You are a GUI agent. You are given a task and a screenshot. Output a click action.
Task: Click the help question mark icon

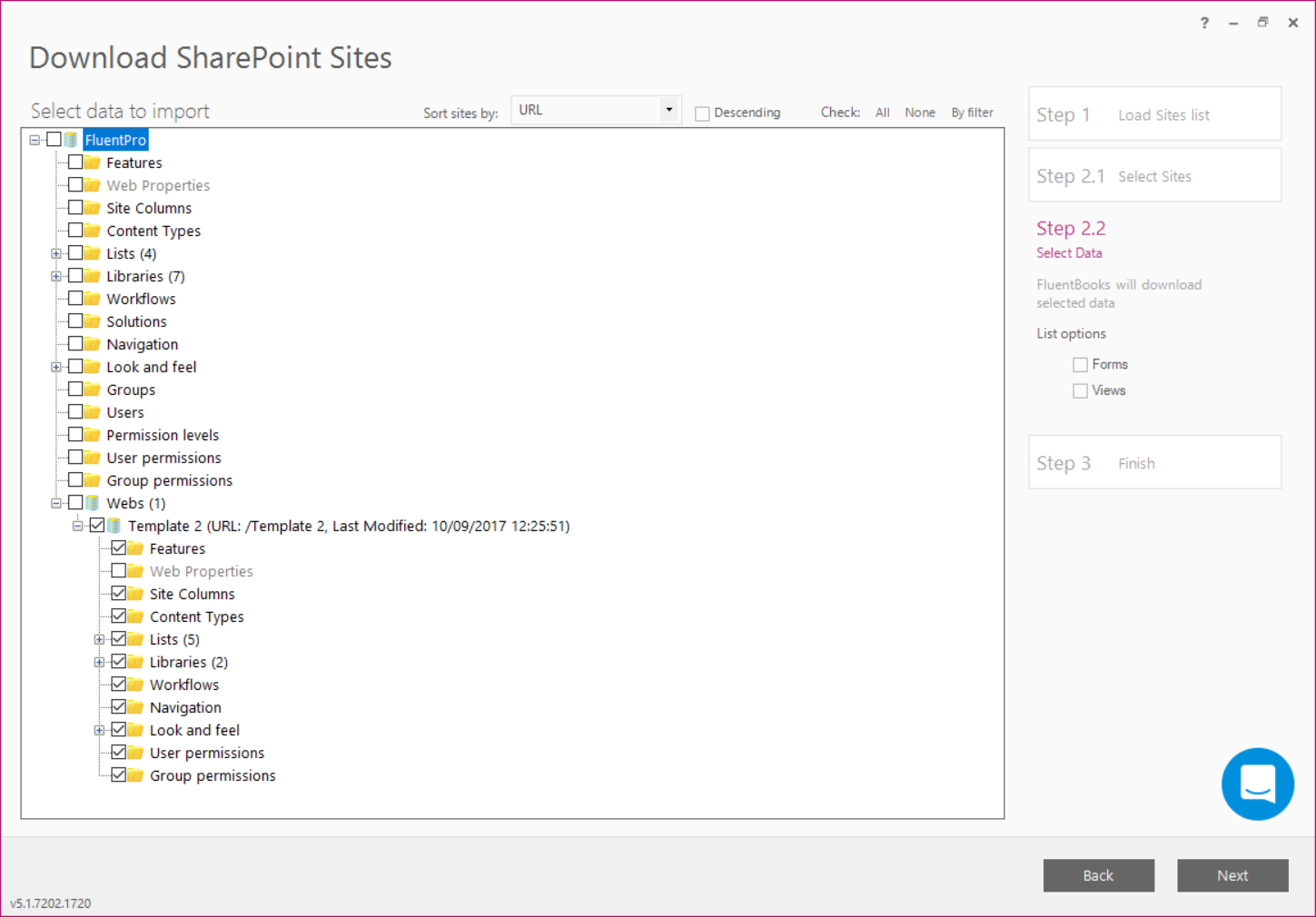[1204, 23]
